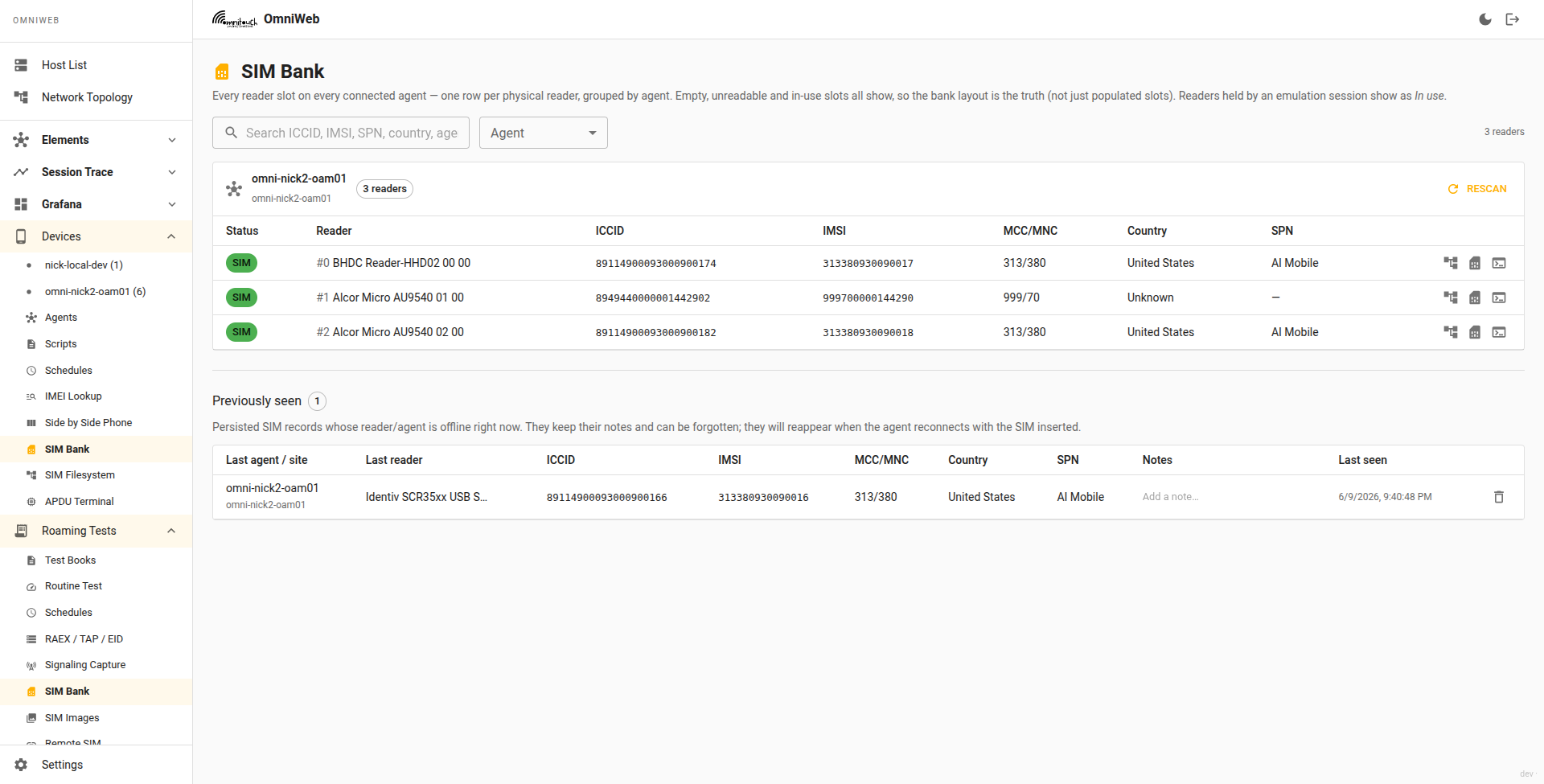Click the IMEI Lookup search icon

coord(31,396)
